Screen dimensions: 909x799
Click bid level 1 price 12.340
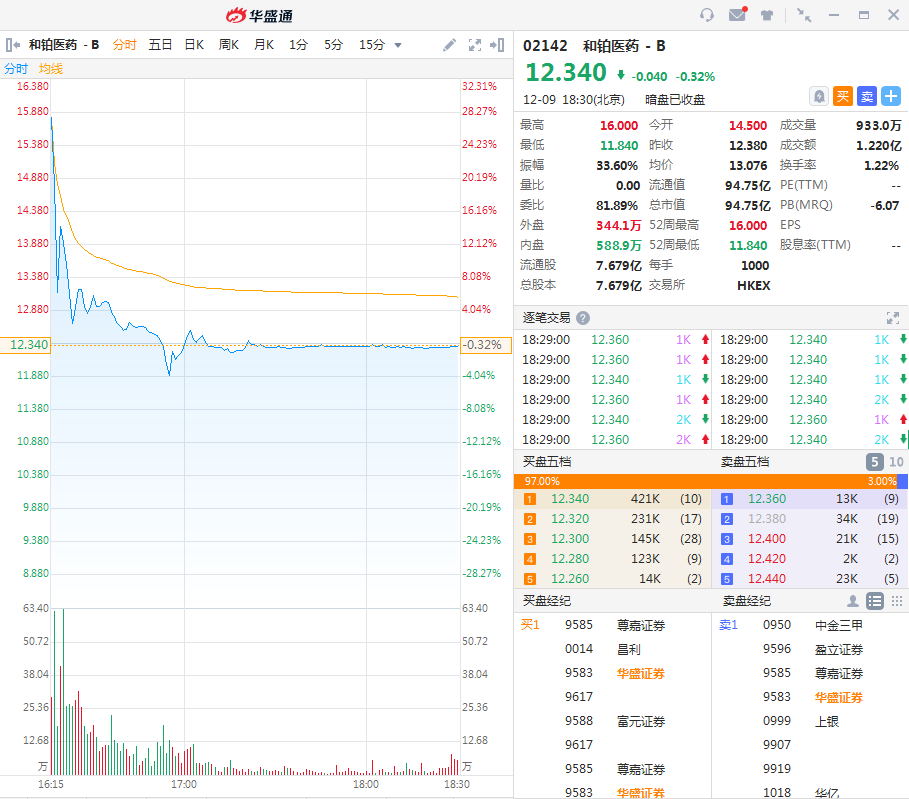(x=570, y=499)
